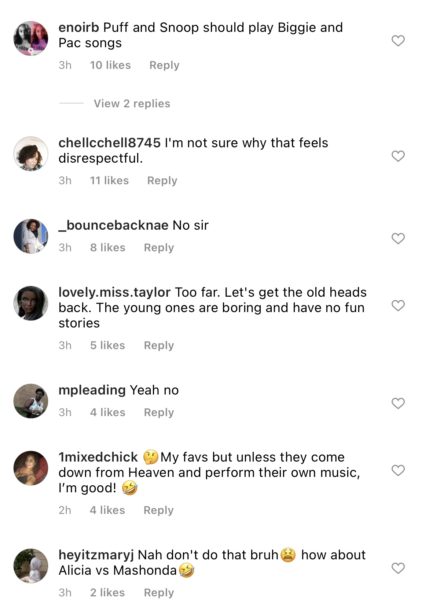Open the 1mixedchick username link
This screenshot has width=429, height=600.
(x=98, y=457)
